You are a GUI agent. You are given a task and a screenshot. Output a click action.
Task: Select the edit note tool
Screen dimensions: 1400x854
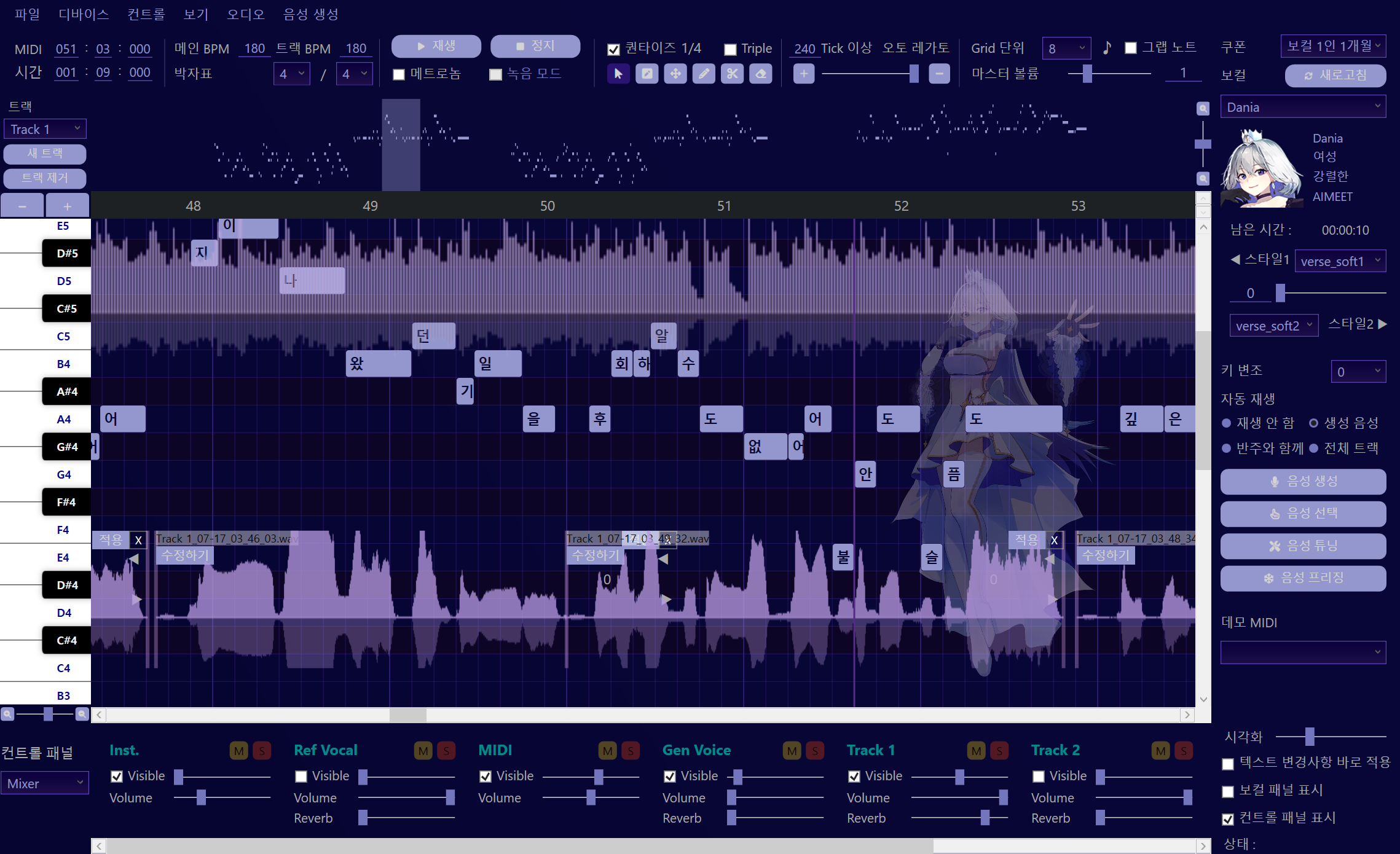click(647, 74)
